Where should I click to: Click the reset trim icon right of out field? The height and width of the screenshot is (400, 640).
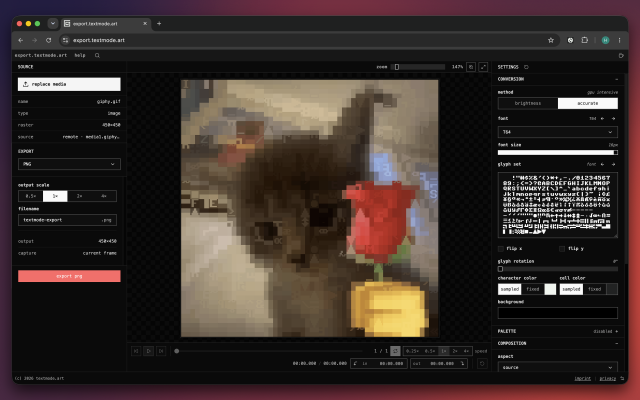tap(482, 363)
